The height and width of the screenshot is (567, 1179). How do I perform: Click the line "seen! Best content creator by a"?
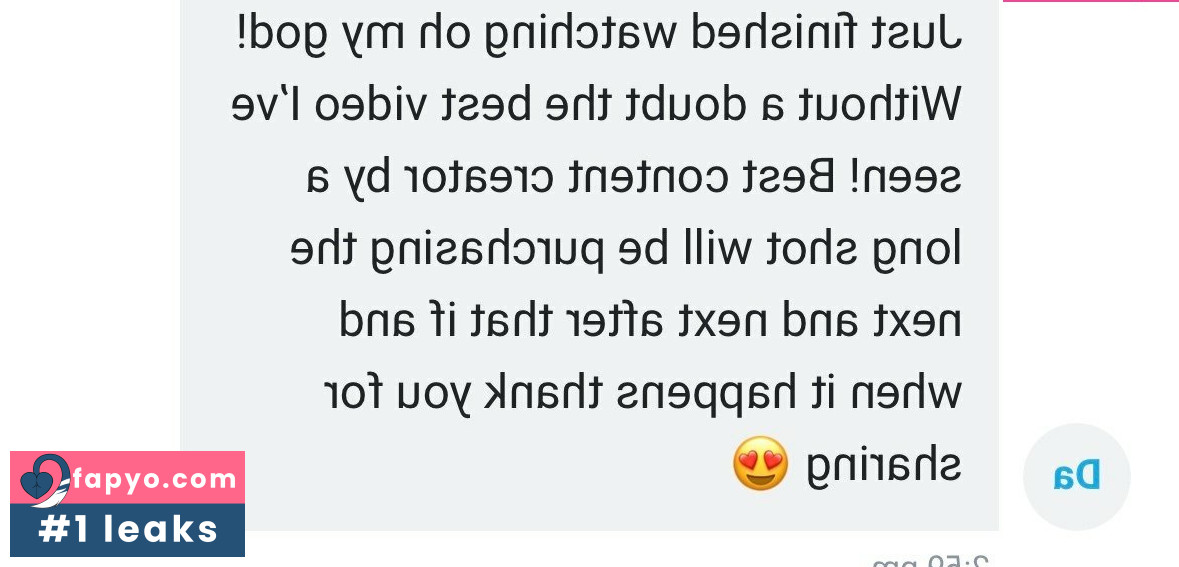pos(634,177)
